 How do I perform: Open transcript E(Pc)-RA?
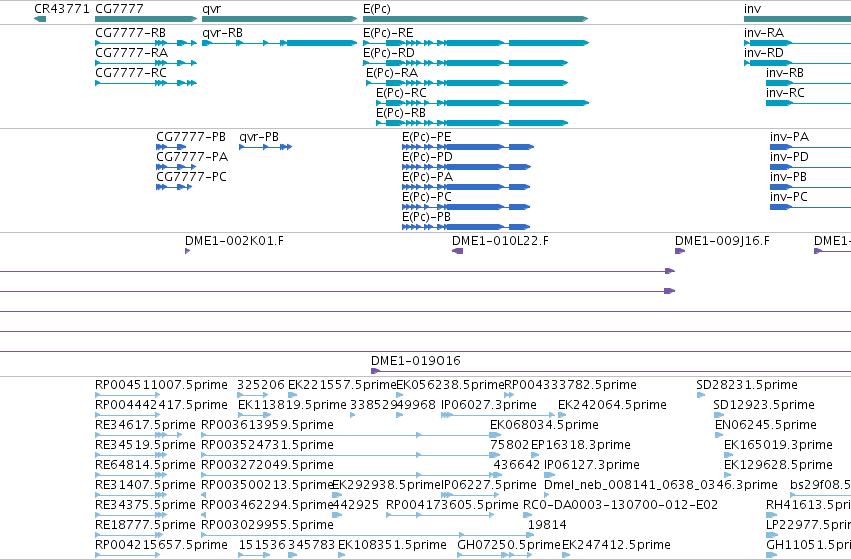pos(392,73)
